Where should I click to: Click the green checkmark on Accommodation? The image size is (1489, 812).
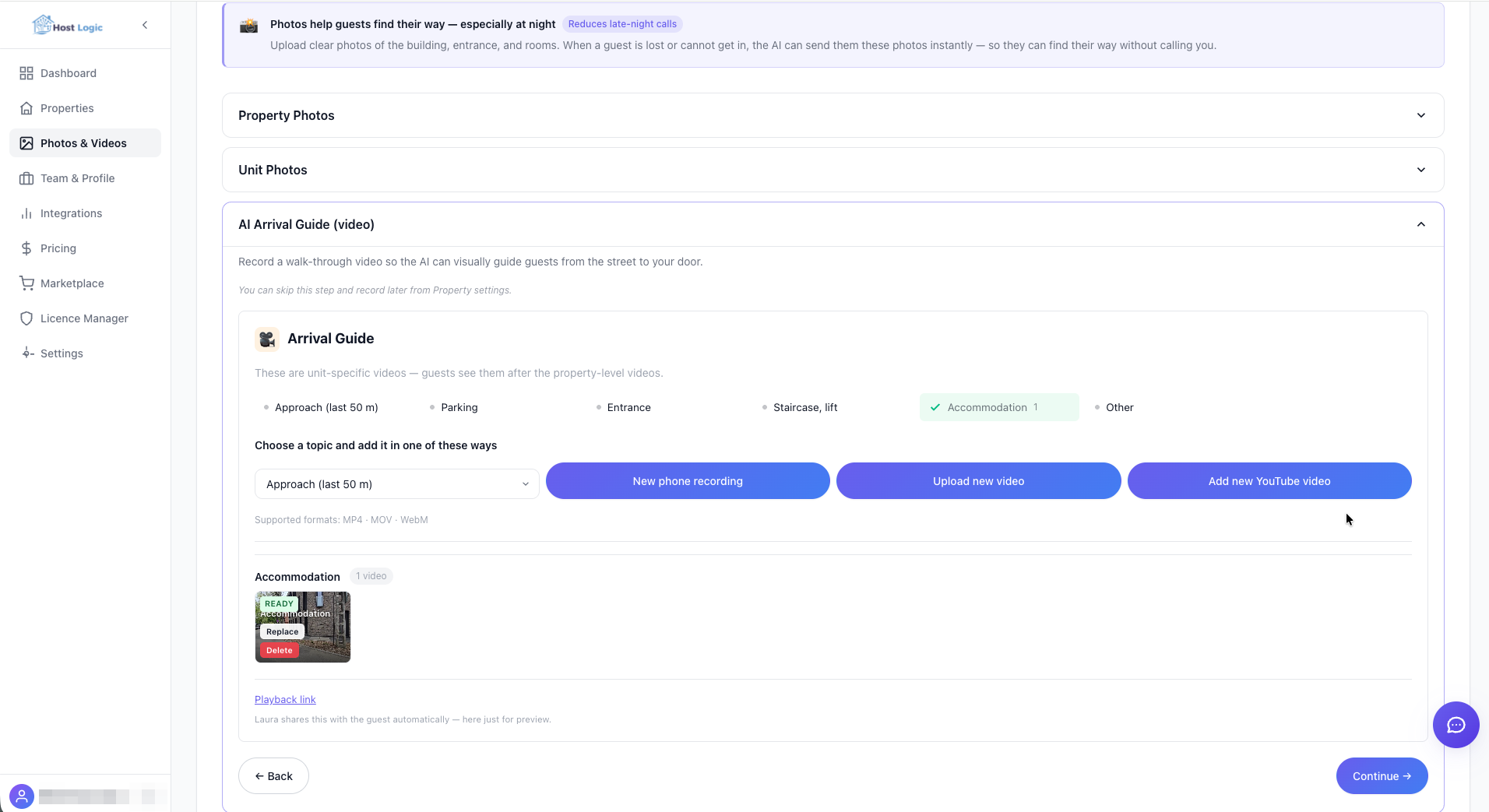935,407
